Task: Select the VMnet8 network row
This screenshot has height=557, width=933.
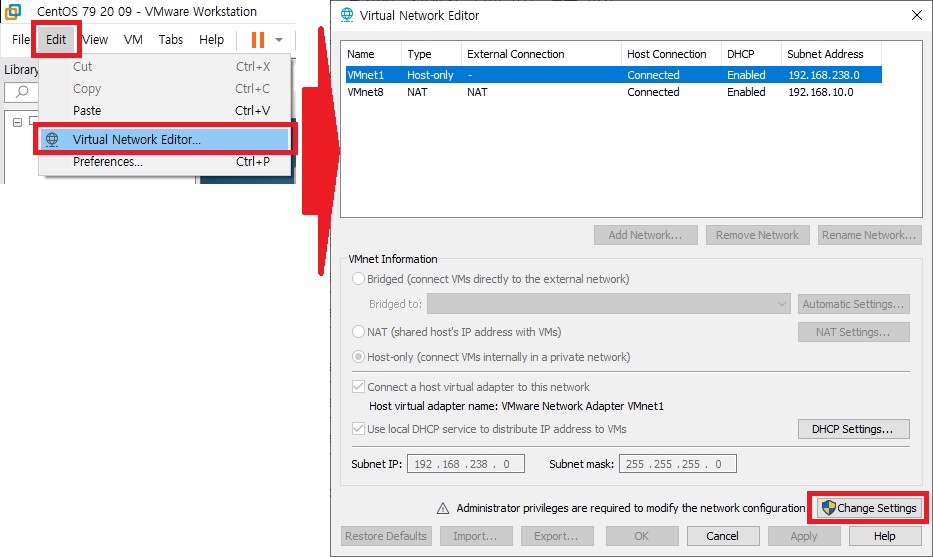Action: point(613,92)
